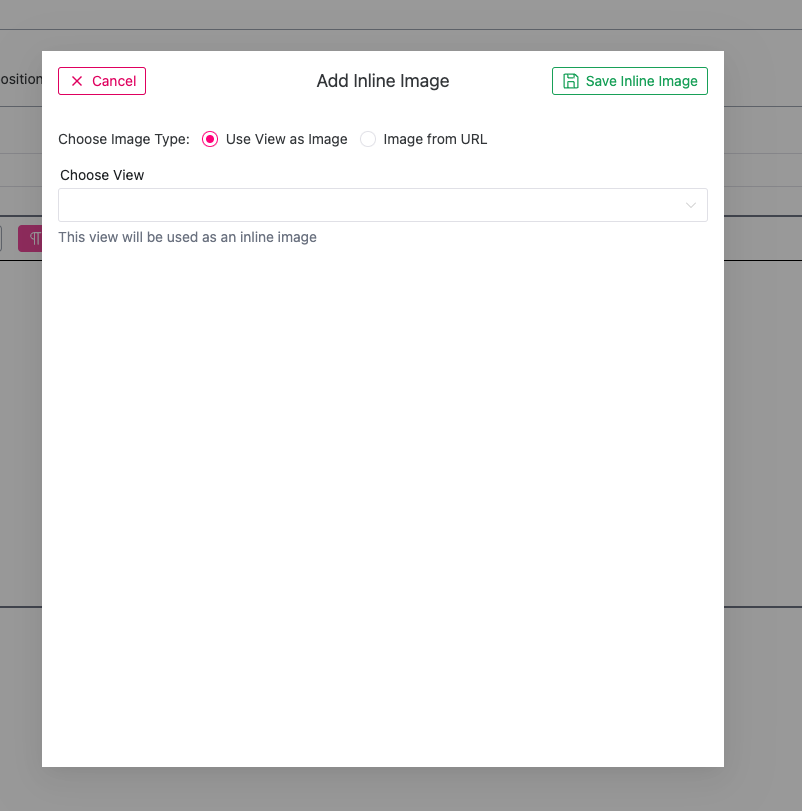This screenshot has width=802, height=811.
Task: Click the X icon inside Cancel button
Action: (x=77, y=81)
